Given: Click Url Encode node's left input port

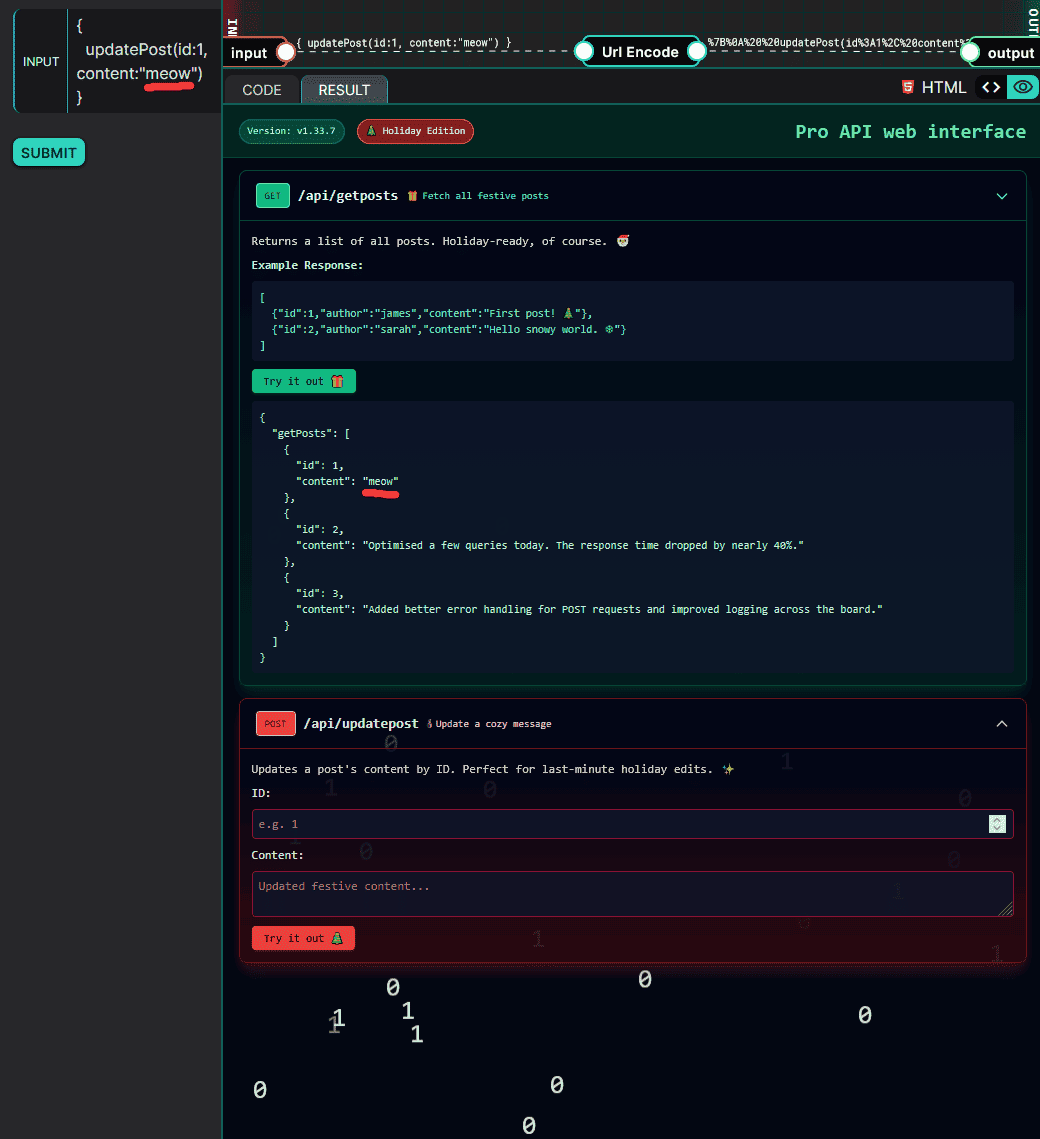Looking at the screenshot, I should (x=583, y=52).
